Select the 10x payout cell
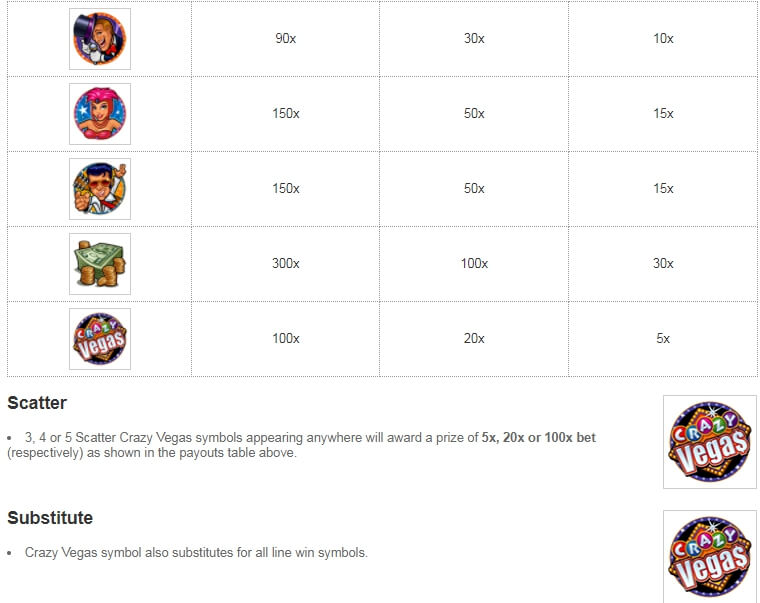 point(663,39)
